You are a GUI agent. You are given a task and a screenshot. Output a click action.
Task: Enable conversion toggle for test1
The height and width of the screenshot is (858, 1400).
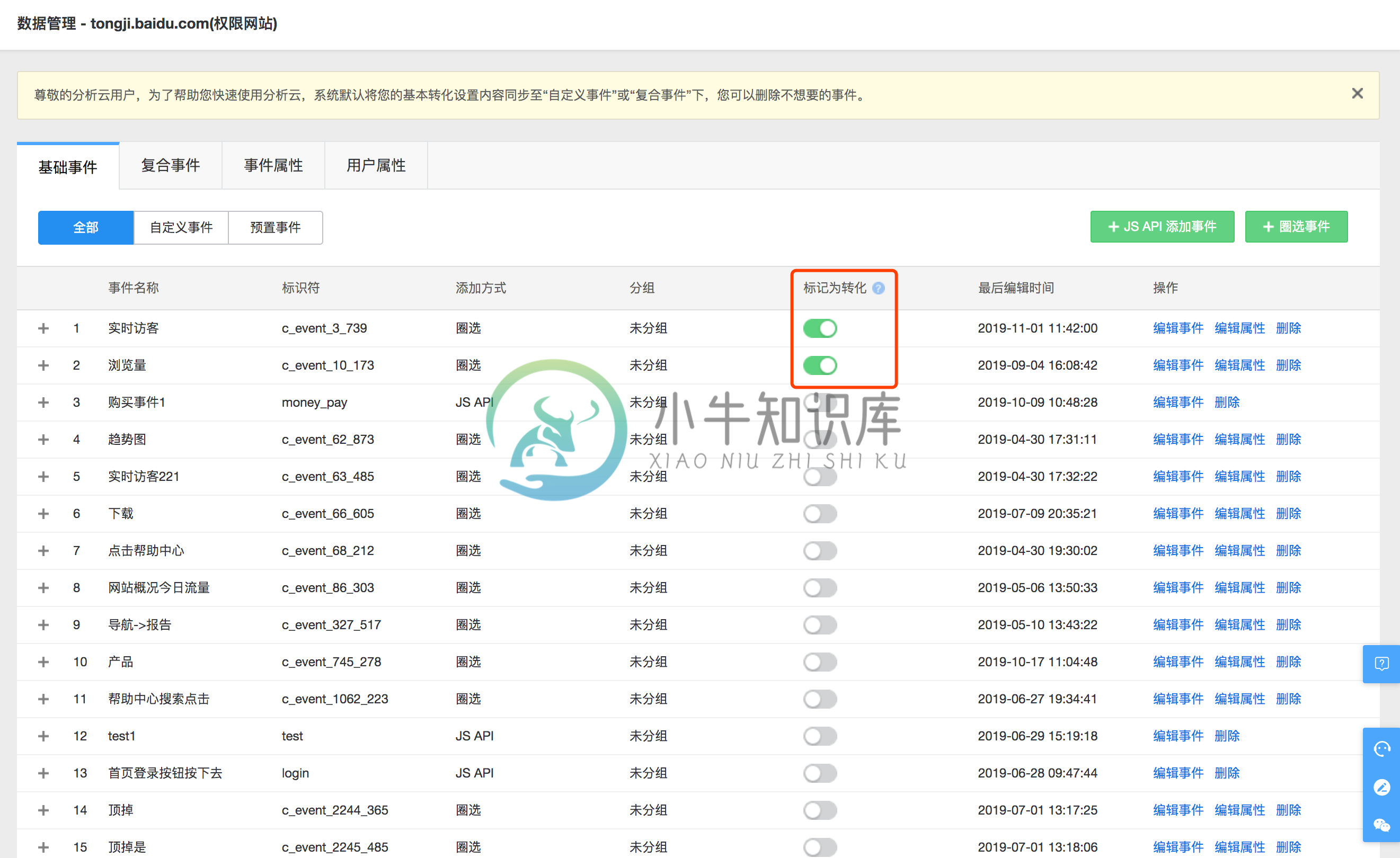coord(820,736)
